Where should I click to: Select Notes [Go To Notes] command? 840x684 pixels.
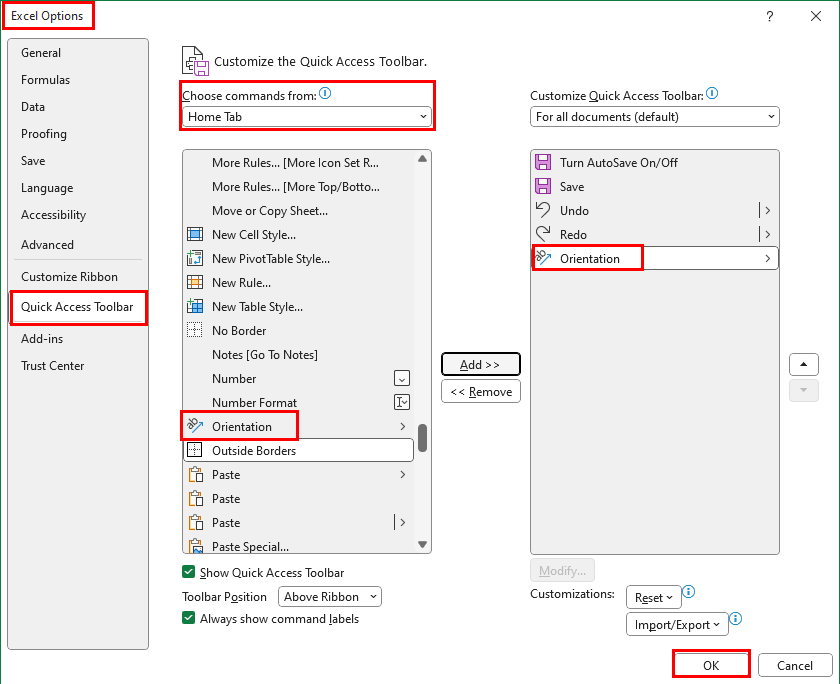pos(298,355)
